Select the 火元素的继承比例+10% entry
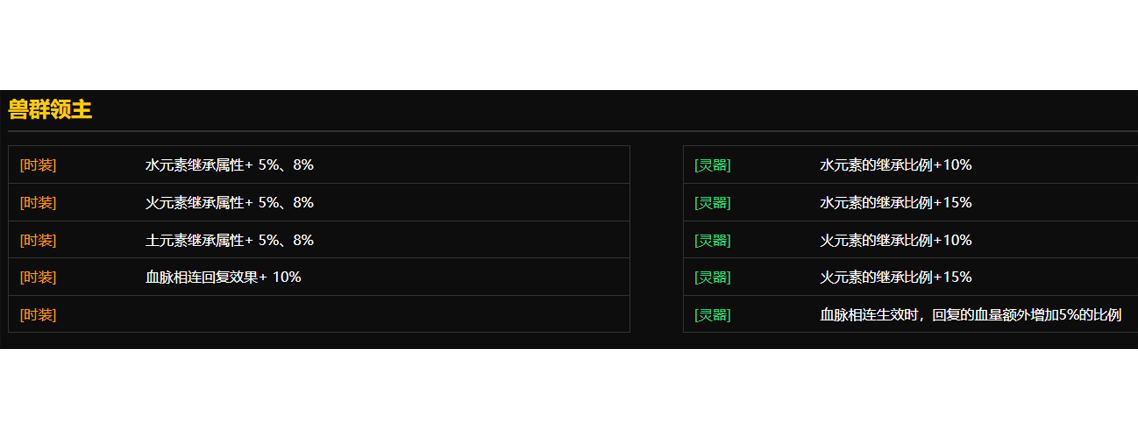The width and height of the screenshot is (1138, 439). point(895,240)
